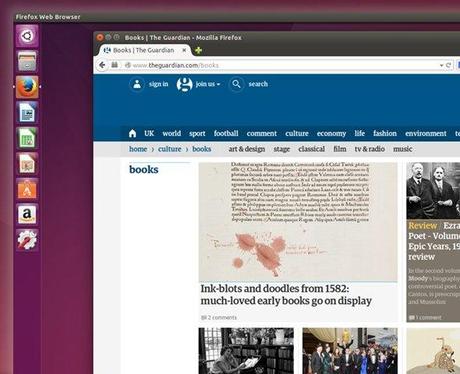Viewport: 460px width, 374px height.
Task: Open System Settings from the launcher
Action: coord(27,240)
